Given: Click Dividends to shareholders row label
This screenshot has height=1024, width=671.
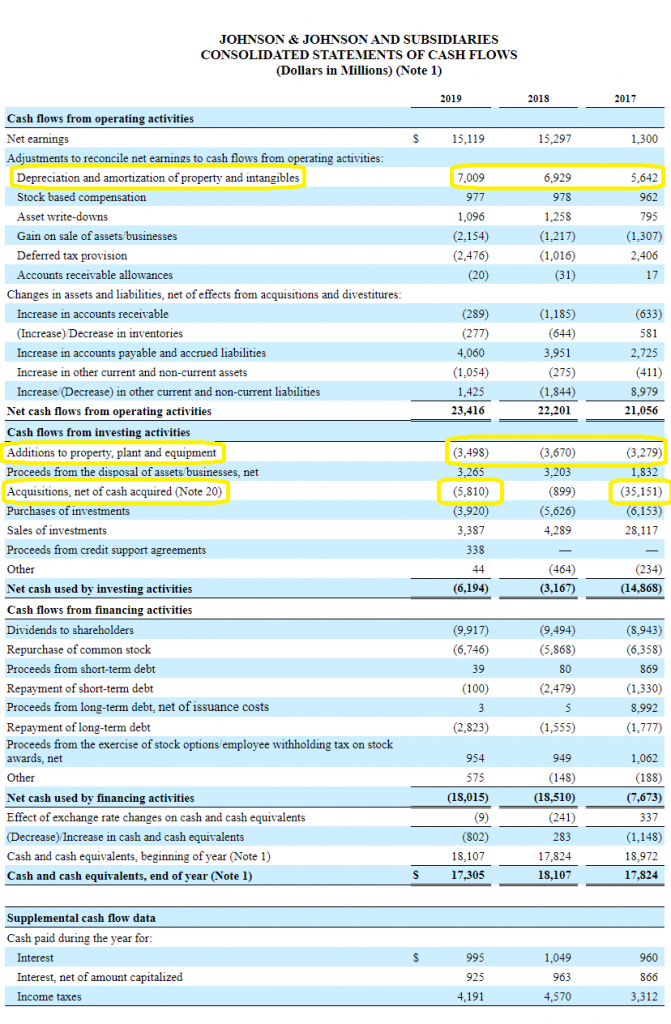Looking at the screenshot, I should (70, 630).
